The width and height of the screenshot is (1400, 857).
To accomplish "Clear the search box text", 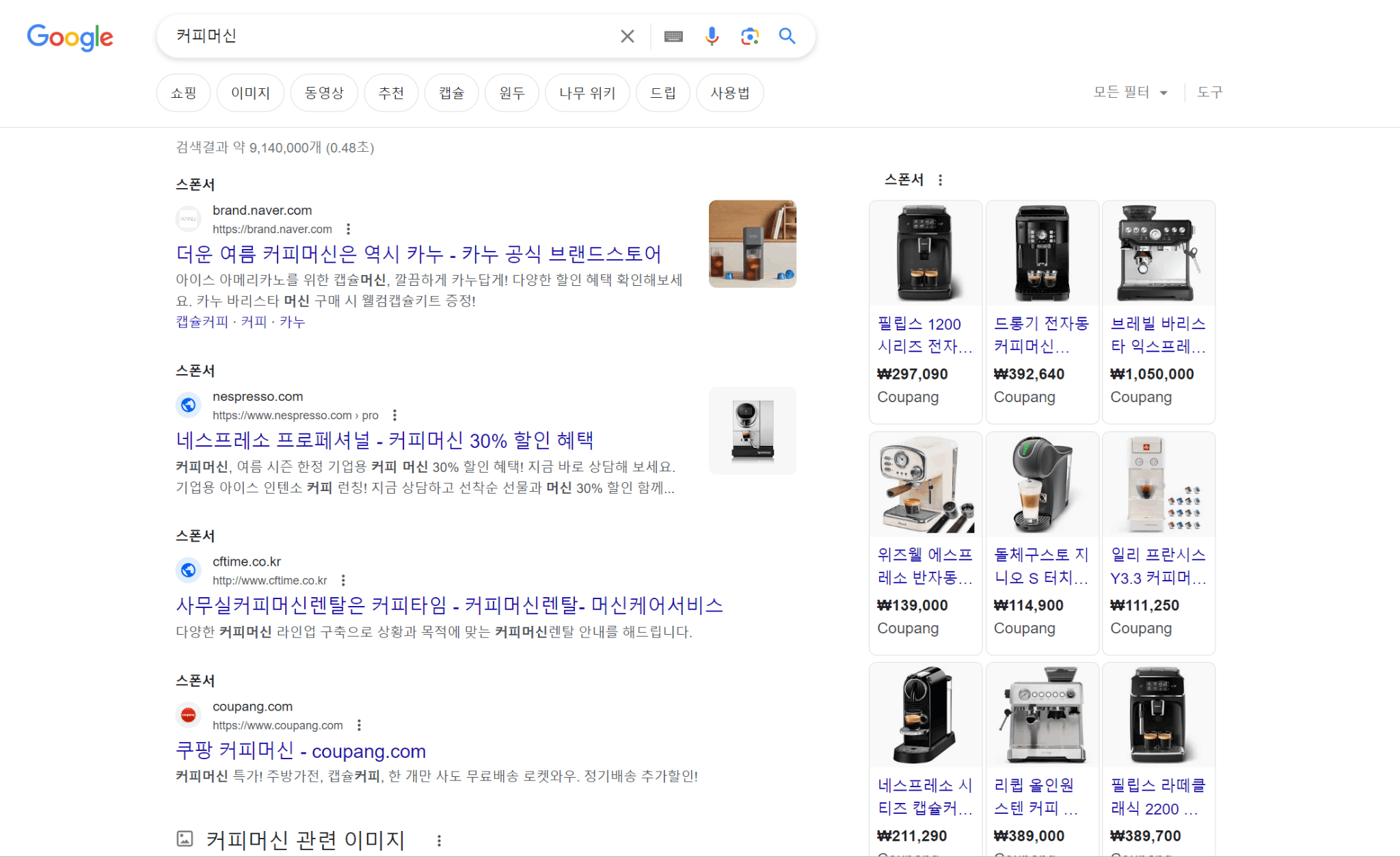I will (x=627, y=36).
